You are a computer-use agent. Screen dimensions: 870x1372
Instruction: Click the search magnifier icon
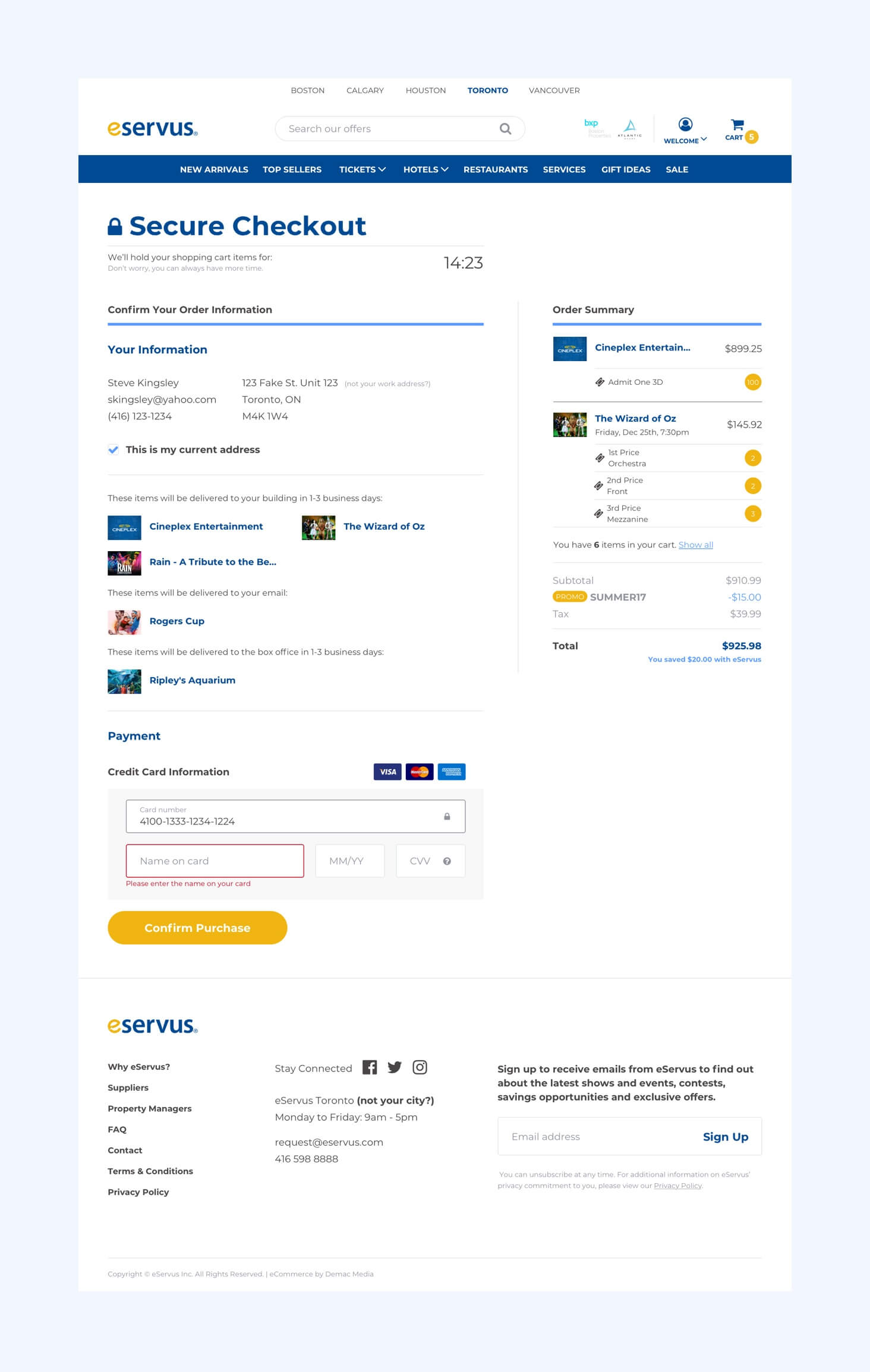pos(505,129)
